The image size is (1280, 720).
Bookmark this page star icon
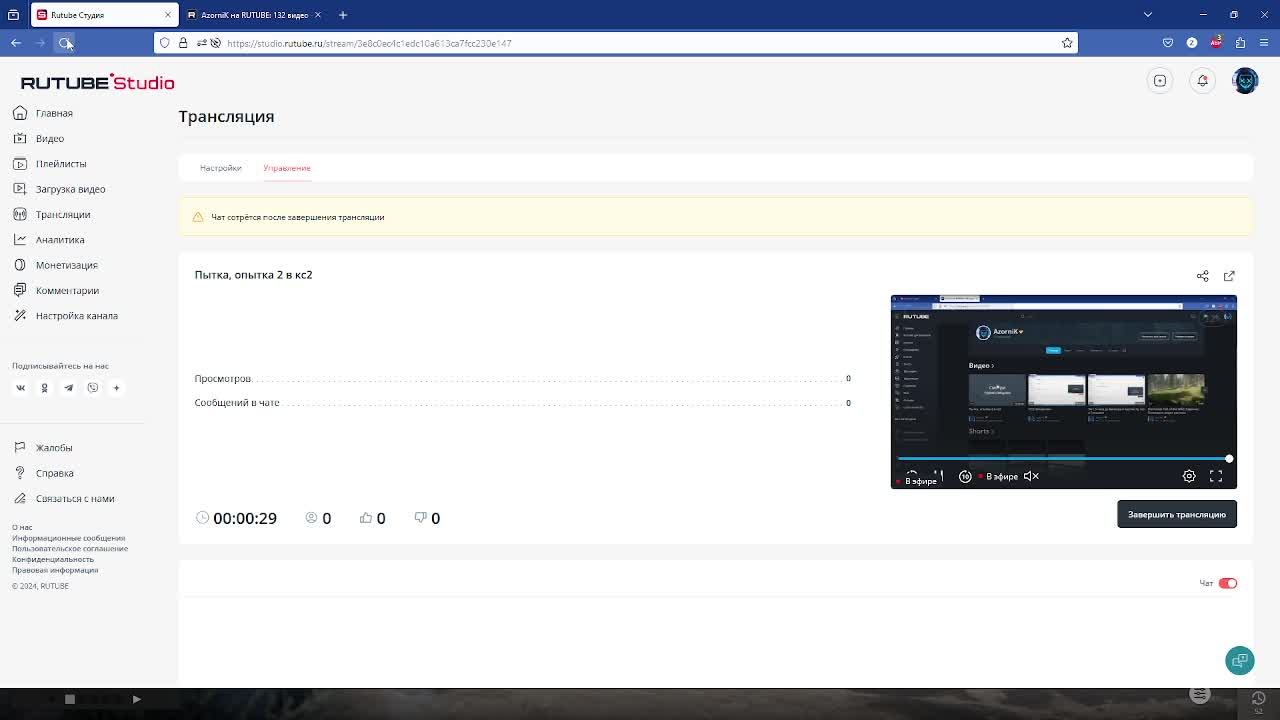[1067, 43]
